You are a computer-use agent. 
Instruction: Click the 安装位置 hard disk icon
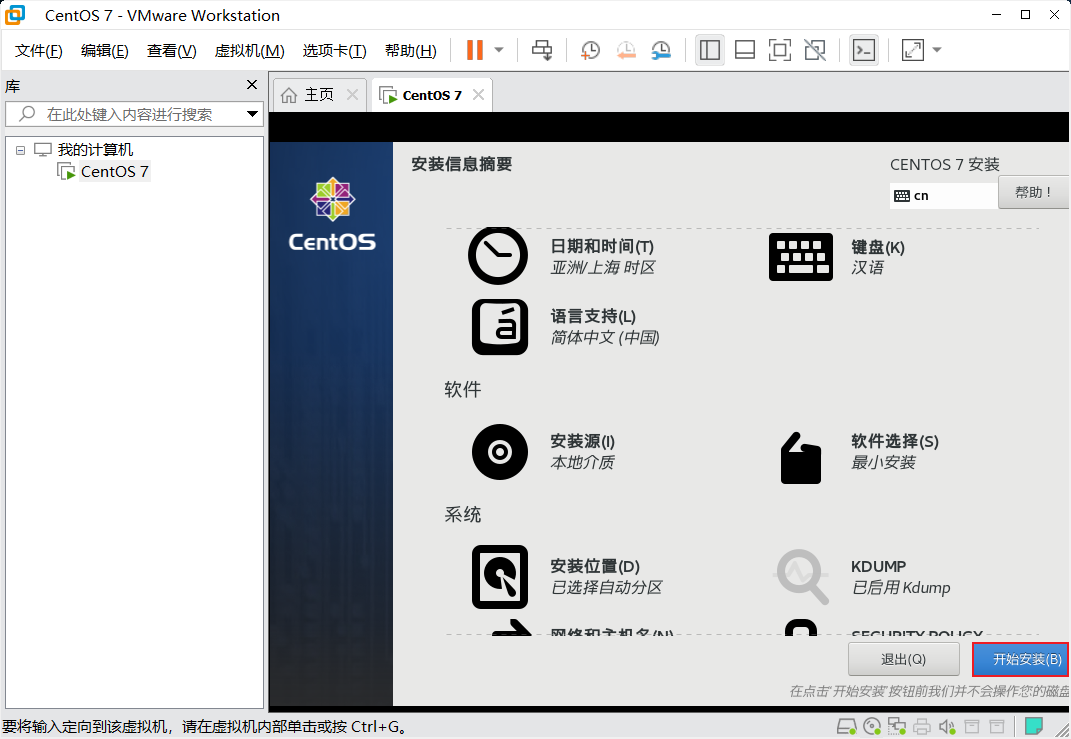pos(499,577)
